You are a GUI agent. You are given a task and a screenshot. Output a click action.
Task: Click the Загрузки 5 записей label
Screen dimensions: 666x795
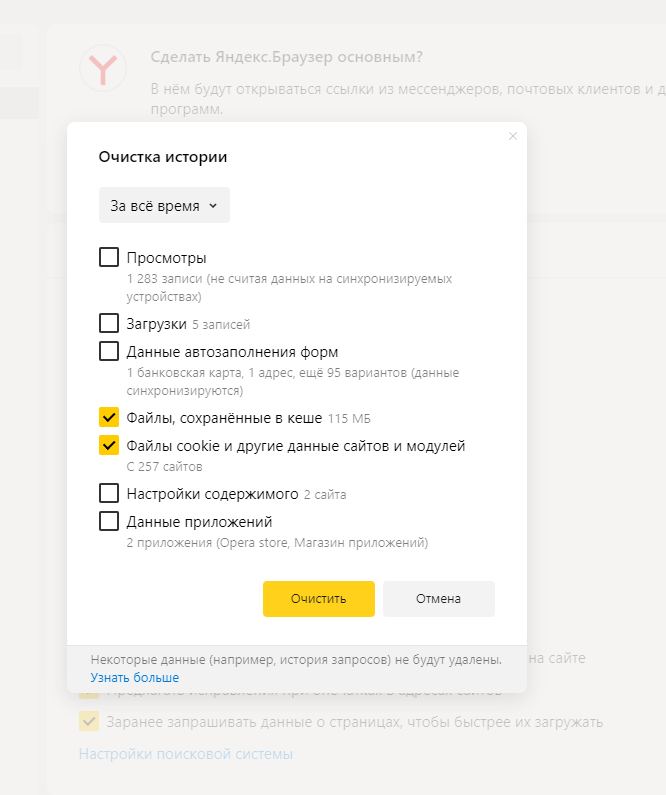tap(188, 324)
